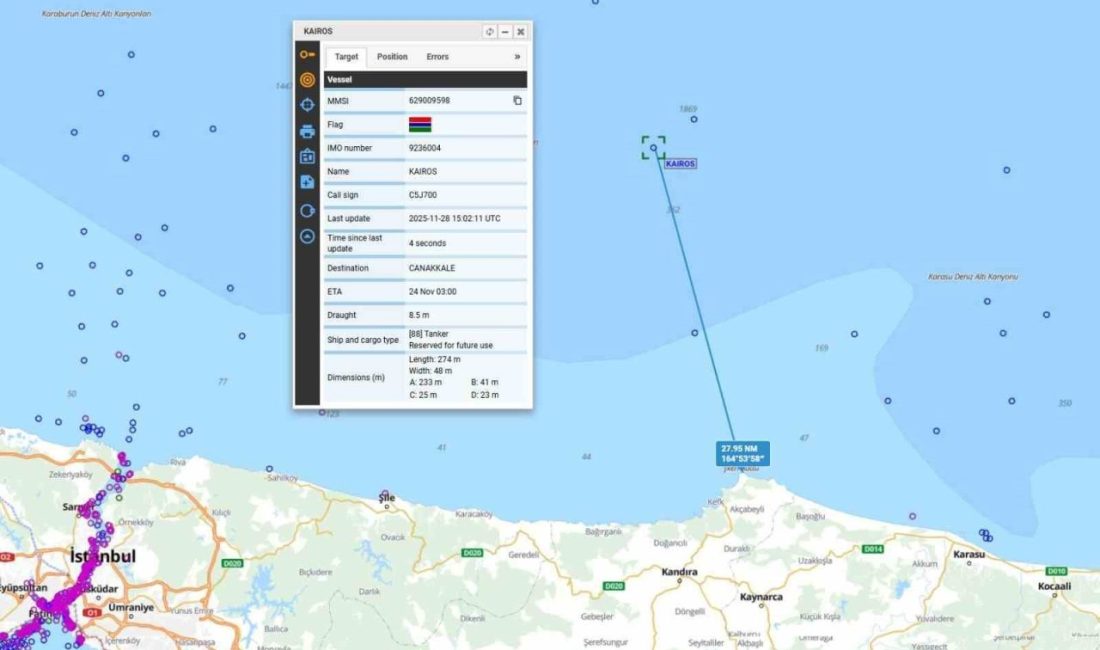Image resolution: width=1100 pixels, height=650 pixels.
Task: Refresh the KAIROS panel with the circular arrow
Action: pos(489,31)
